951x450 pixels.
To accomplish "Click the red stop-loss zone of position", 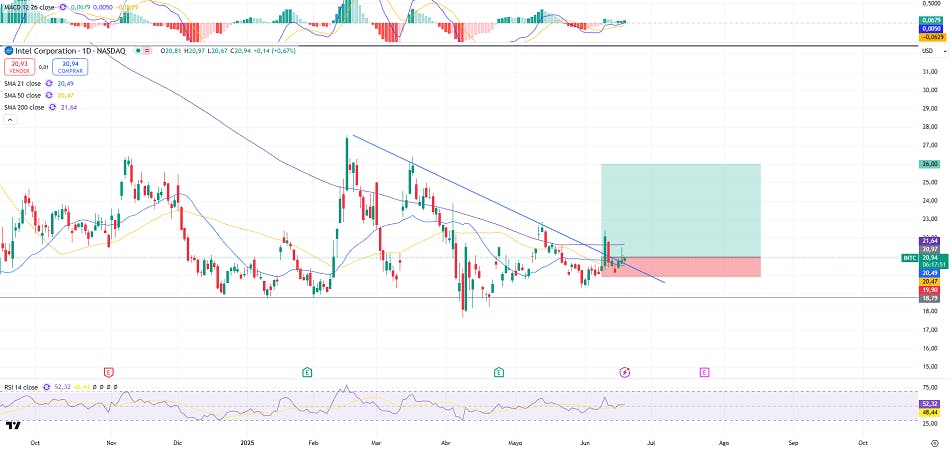I will coord(680,267).
